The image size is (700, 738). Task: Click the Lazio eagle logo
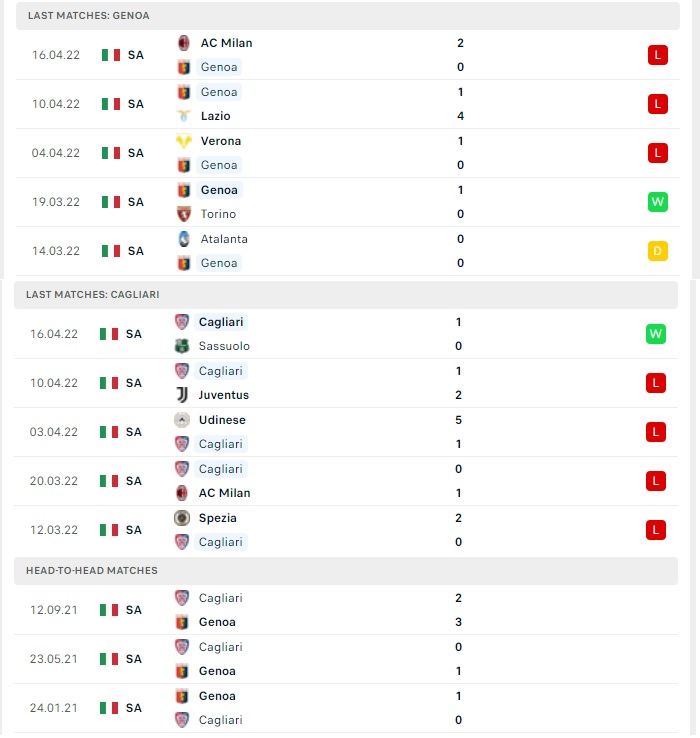coord(184,116)
